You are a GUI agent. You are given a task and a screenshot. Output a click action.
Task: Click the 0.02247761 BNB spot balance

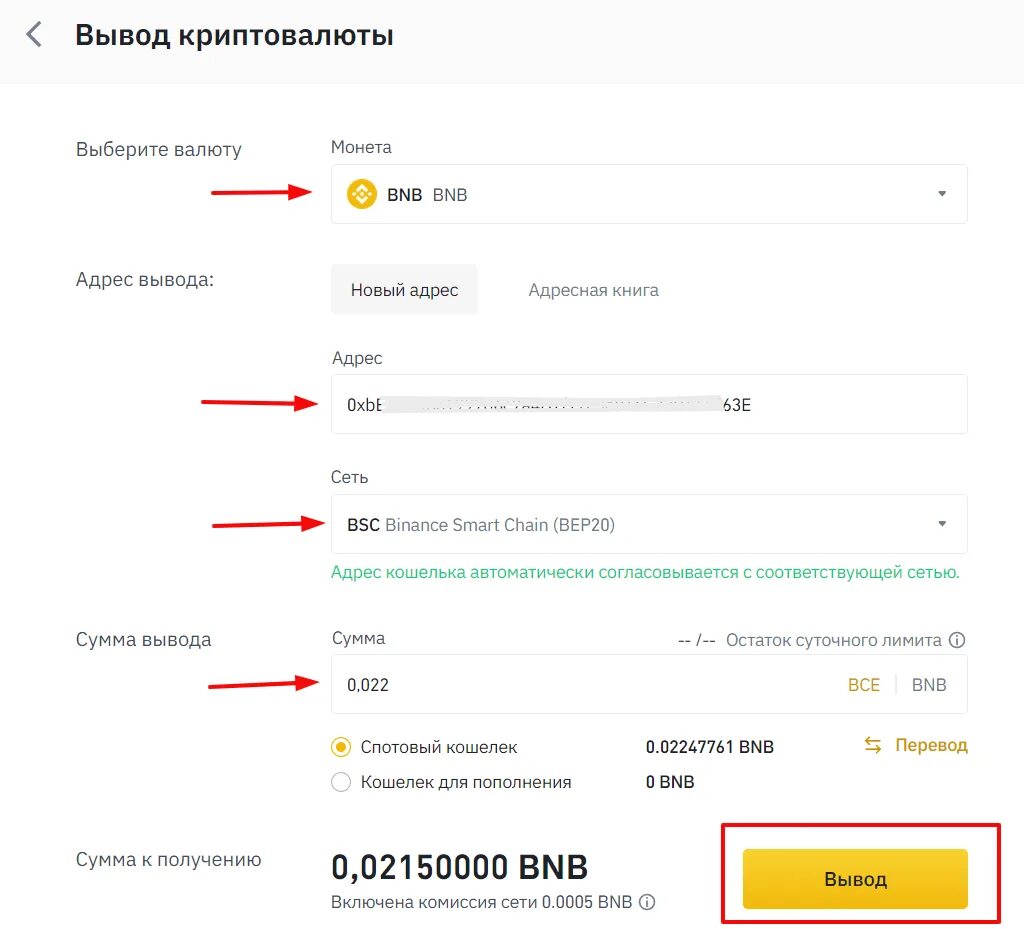pos(709,747)
